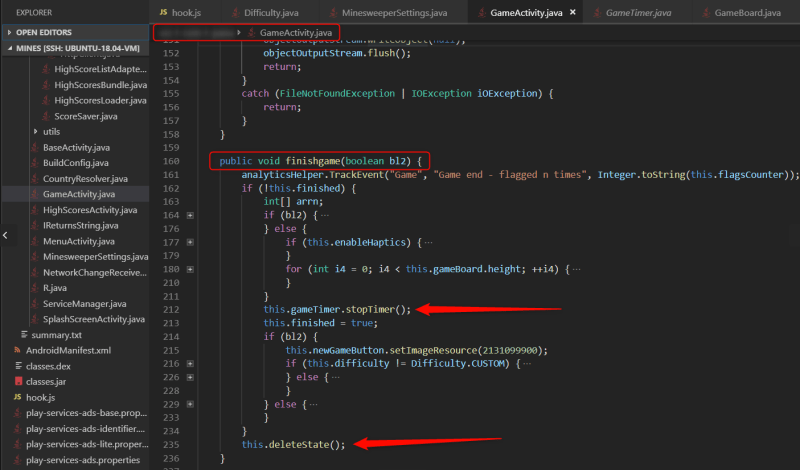
Task: Expand folded code at line 164
Action: (190, 215)
